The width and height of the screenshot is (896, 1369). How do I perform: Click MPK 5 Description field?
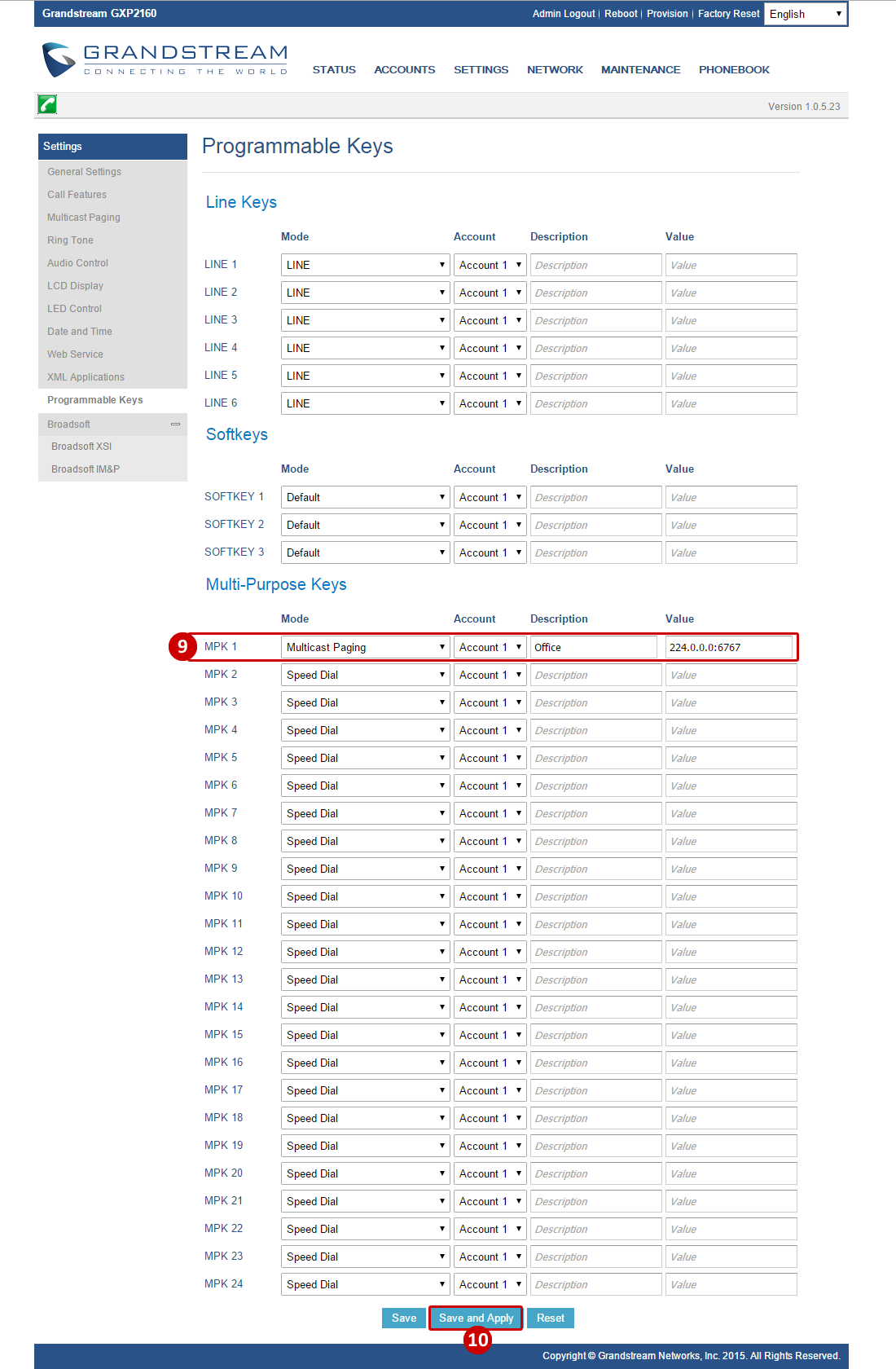(x=596, y=758)
